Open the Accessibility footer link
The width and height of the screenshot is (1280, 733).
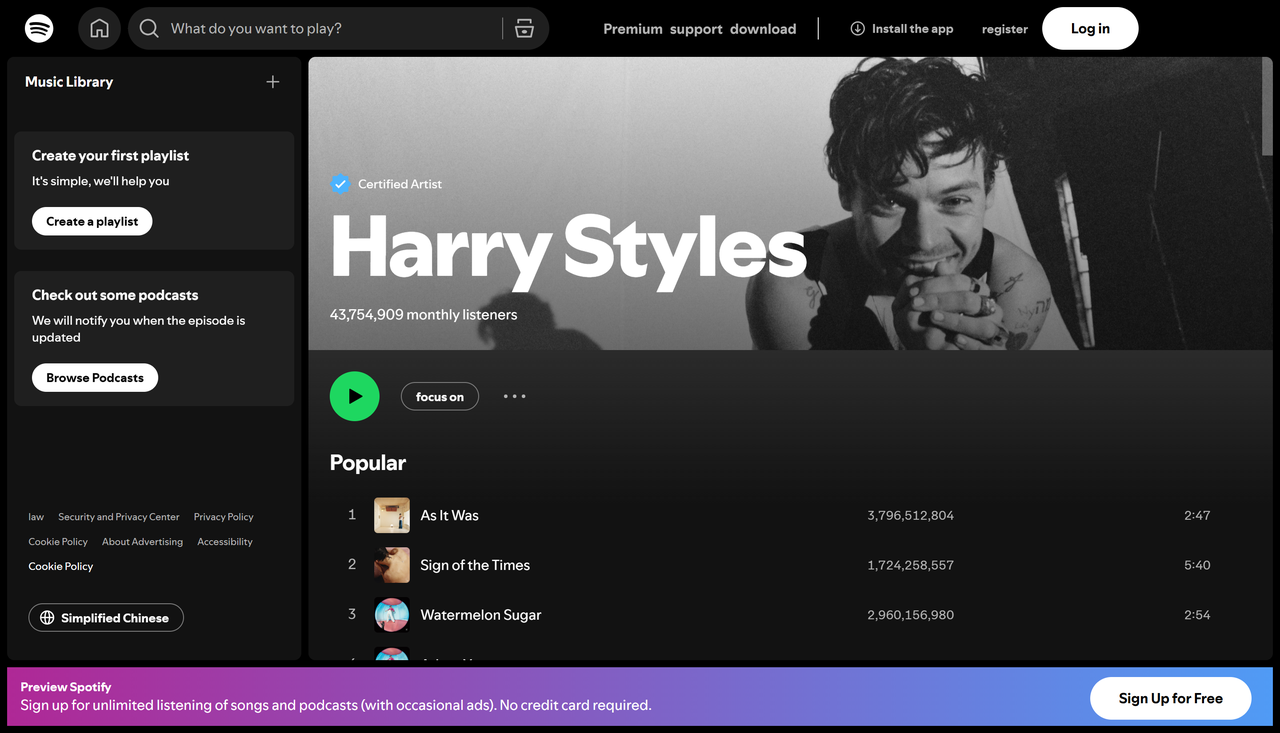225,542
